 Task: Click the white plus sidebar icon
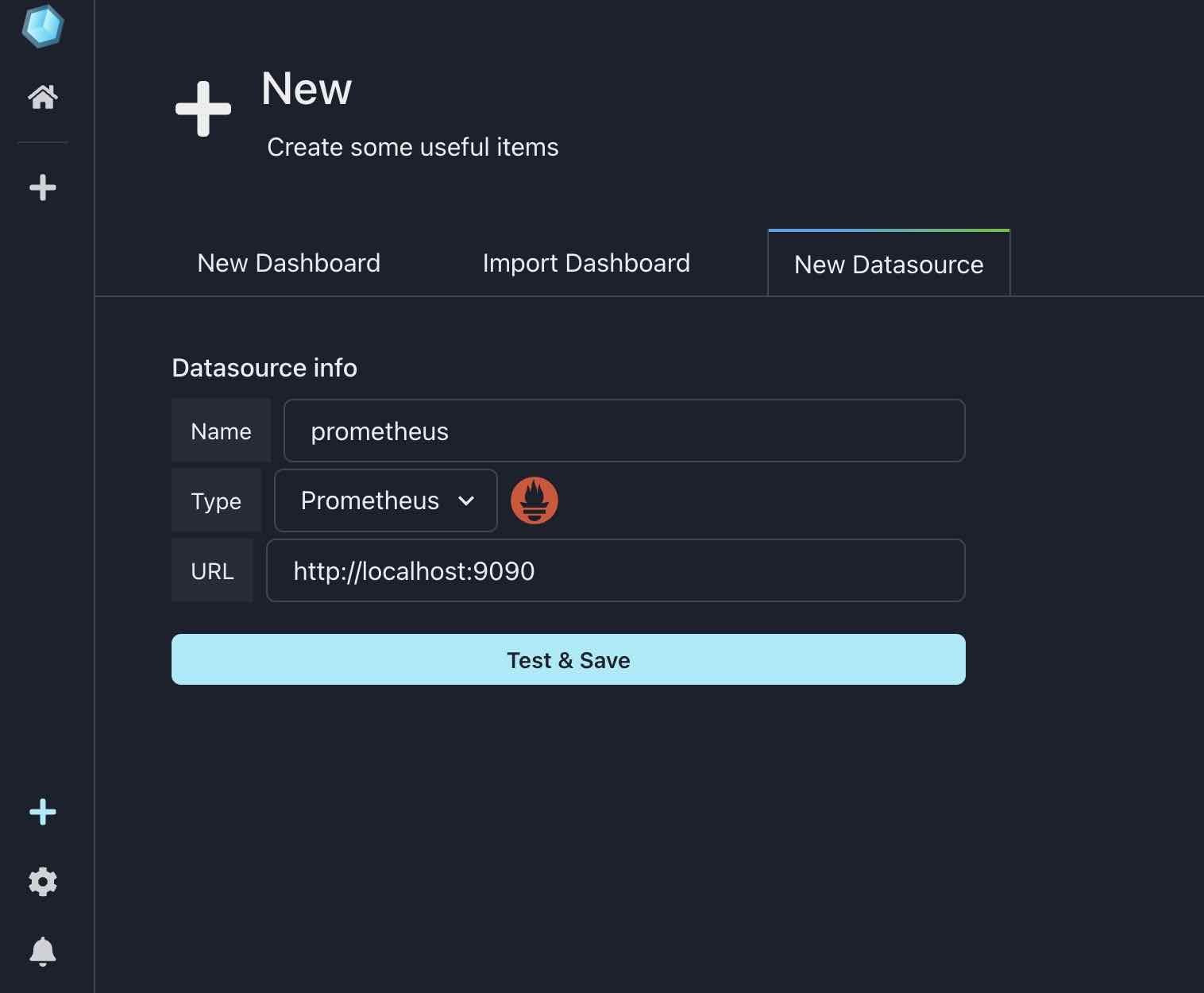[43, 187]
